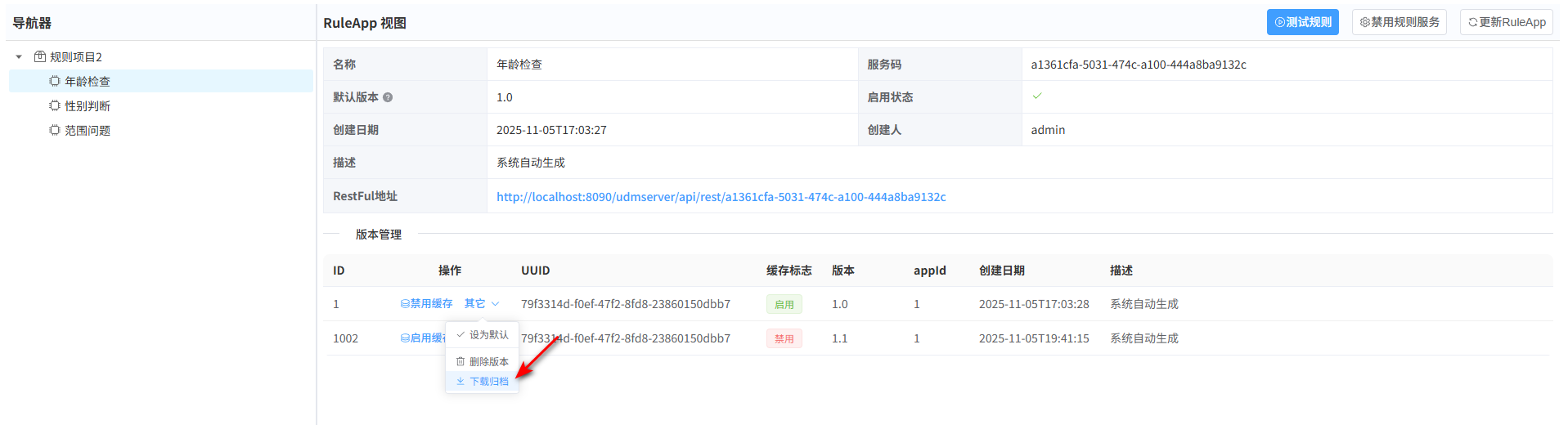The image size is (1568, 425).
Task: Click the chip icon beside 范围问题
Action: 55,130
